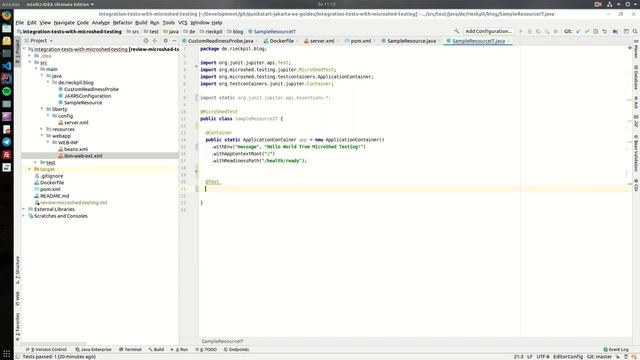Click the locate-in-project target icon
Image resolution: width=640 pixels, height=360 pixels.
(146, 41)
